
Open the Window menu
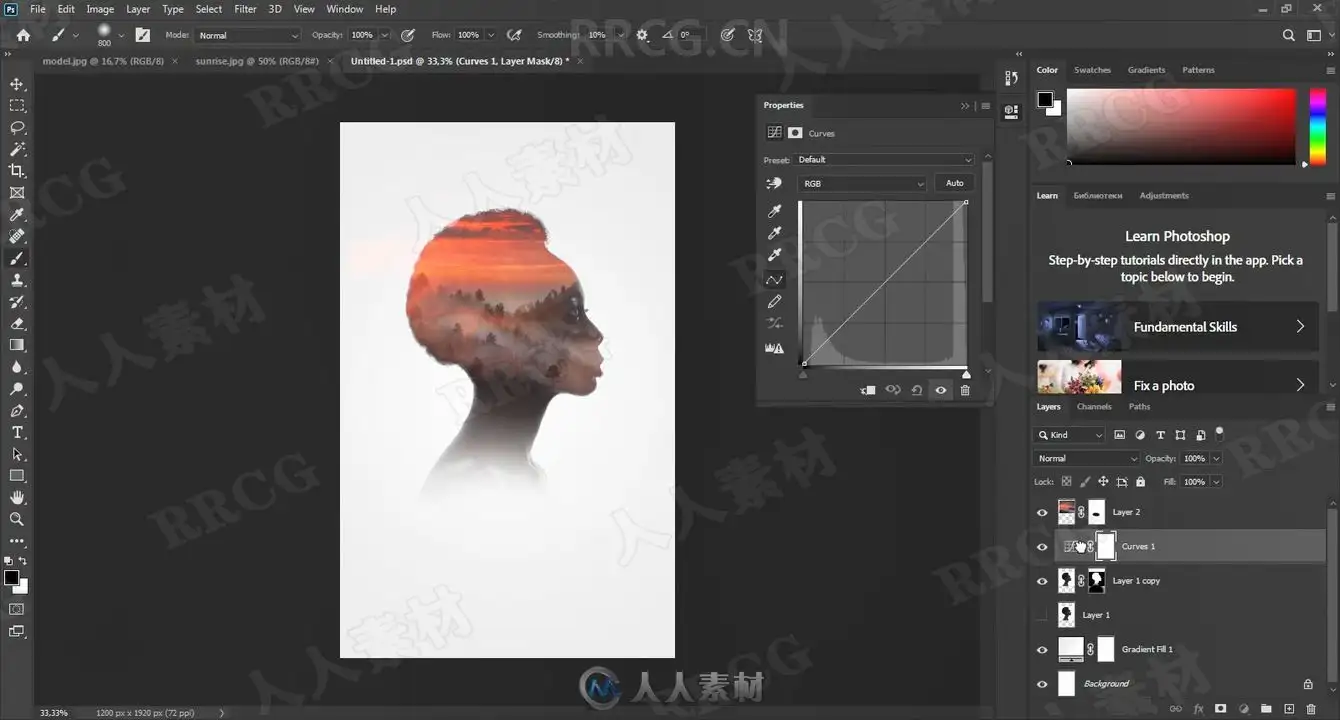[x=345, y=9]
